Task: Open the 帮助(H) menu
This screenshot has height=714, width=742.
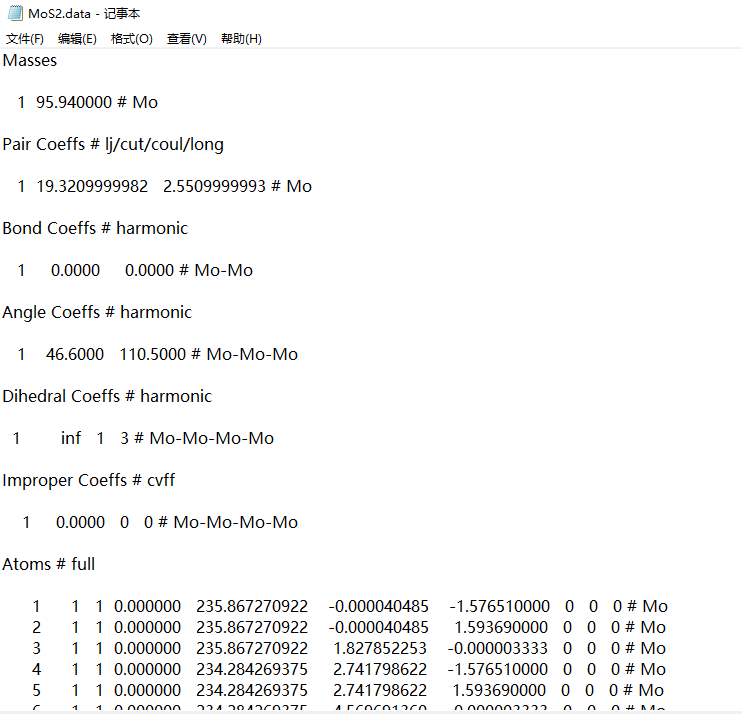Action: (241, 39)
